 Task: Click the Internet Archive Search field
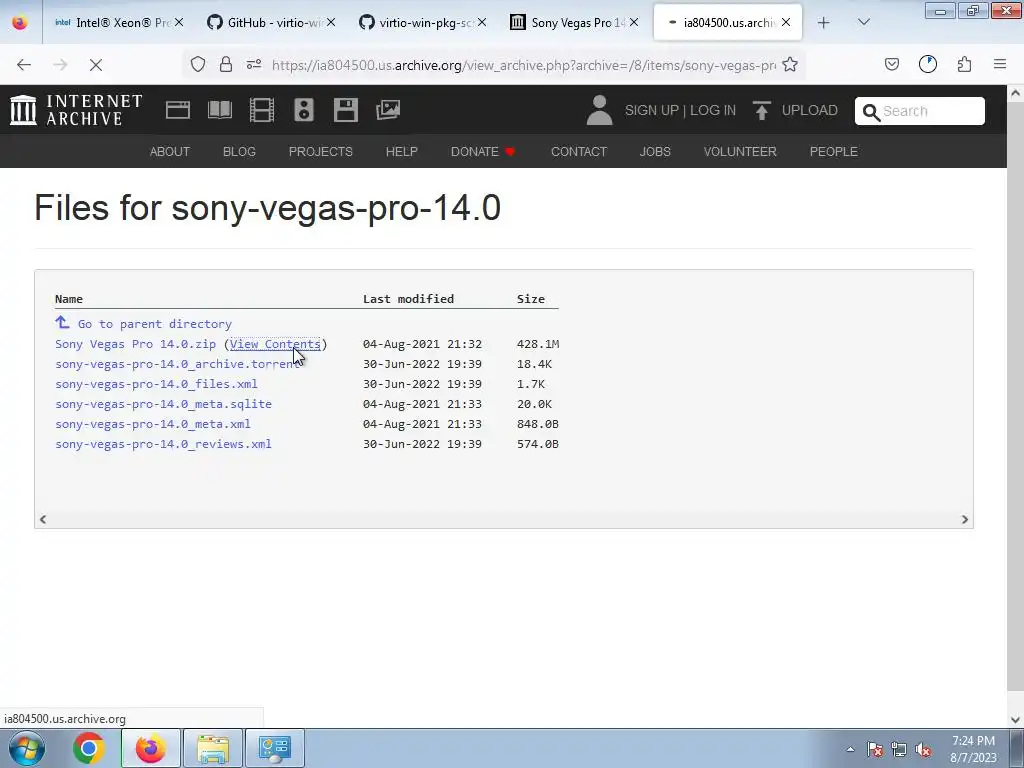(x=920, y=111)
